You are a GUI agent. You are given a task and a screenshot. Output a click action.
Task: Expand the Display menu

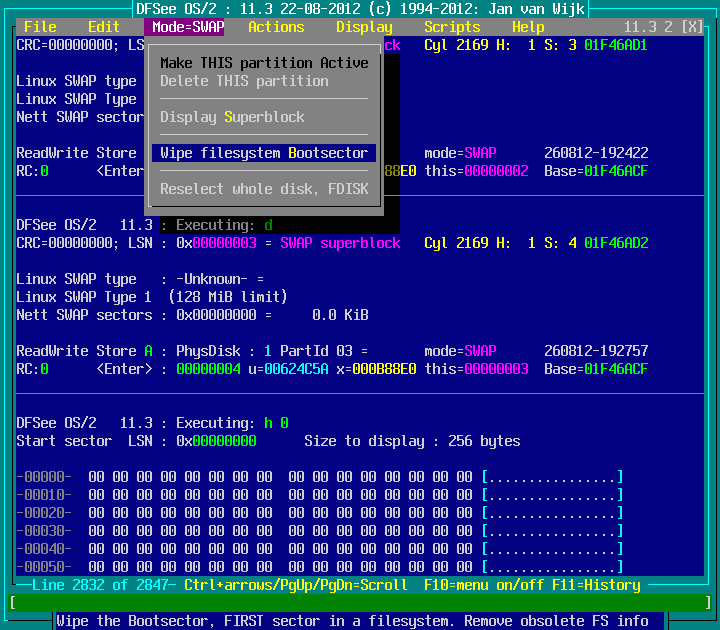click(364, 27)
